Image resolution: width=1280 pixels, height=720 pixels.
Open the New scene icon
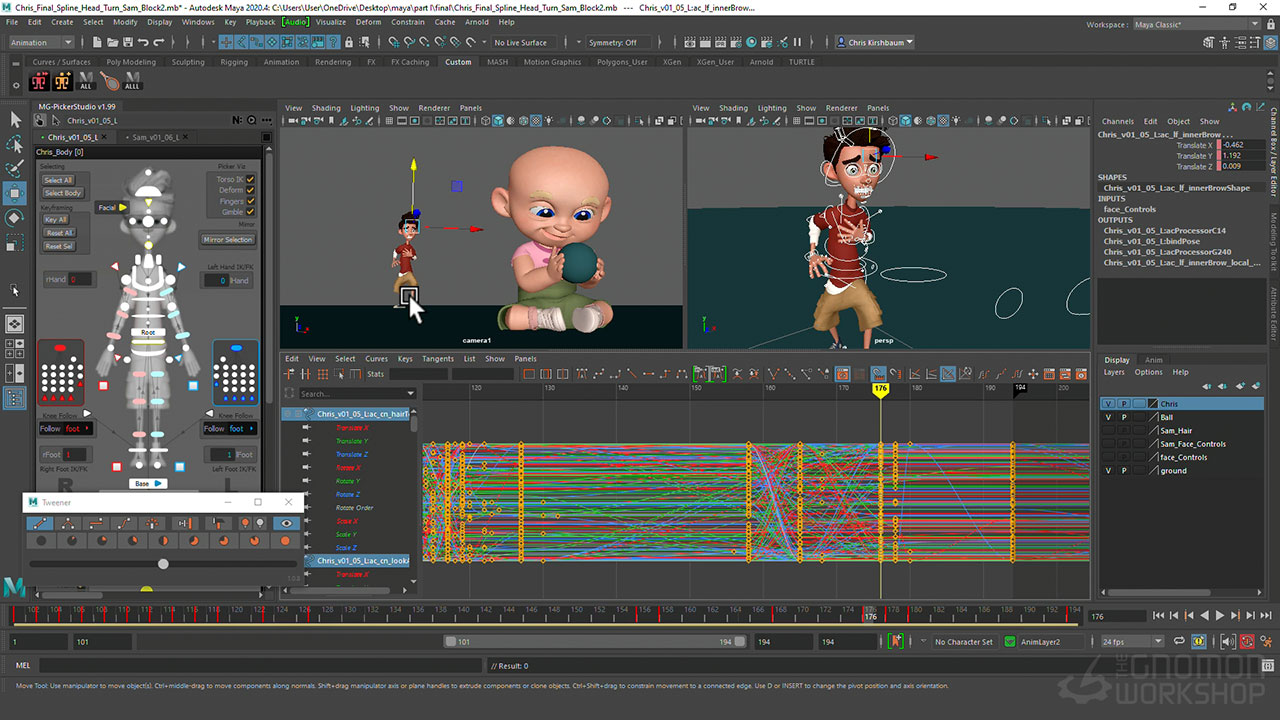pyautogui.click(x=95, y=42)
